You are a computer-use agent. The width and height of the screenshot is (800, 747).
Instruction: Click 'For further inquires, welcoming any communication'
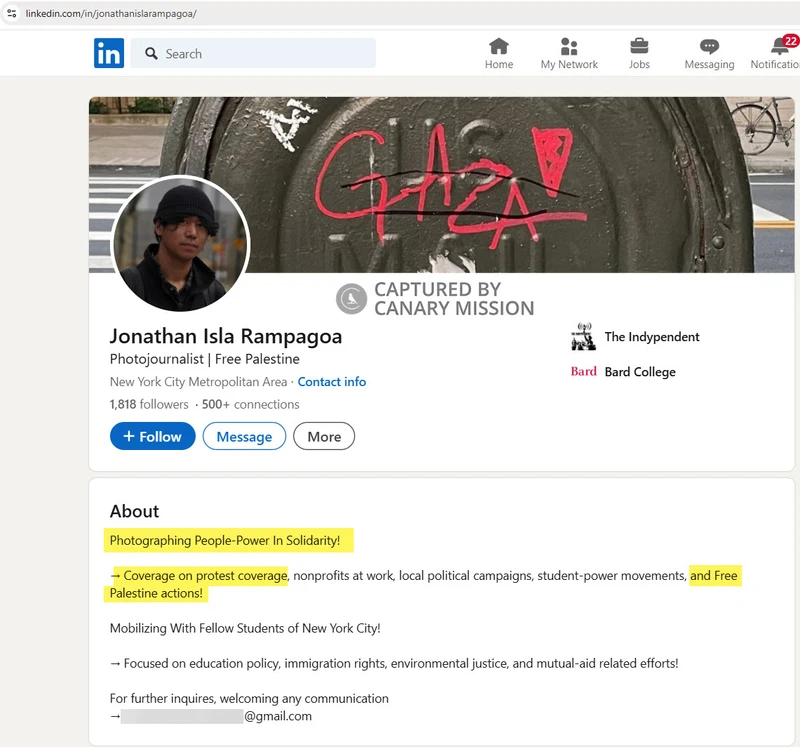click(249, 699)
